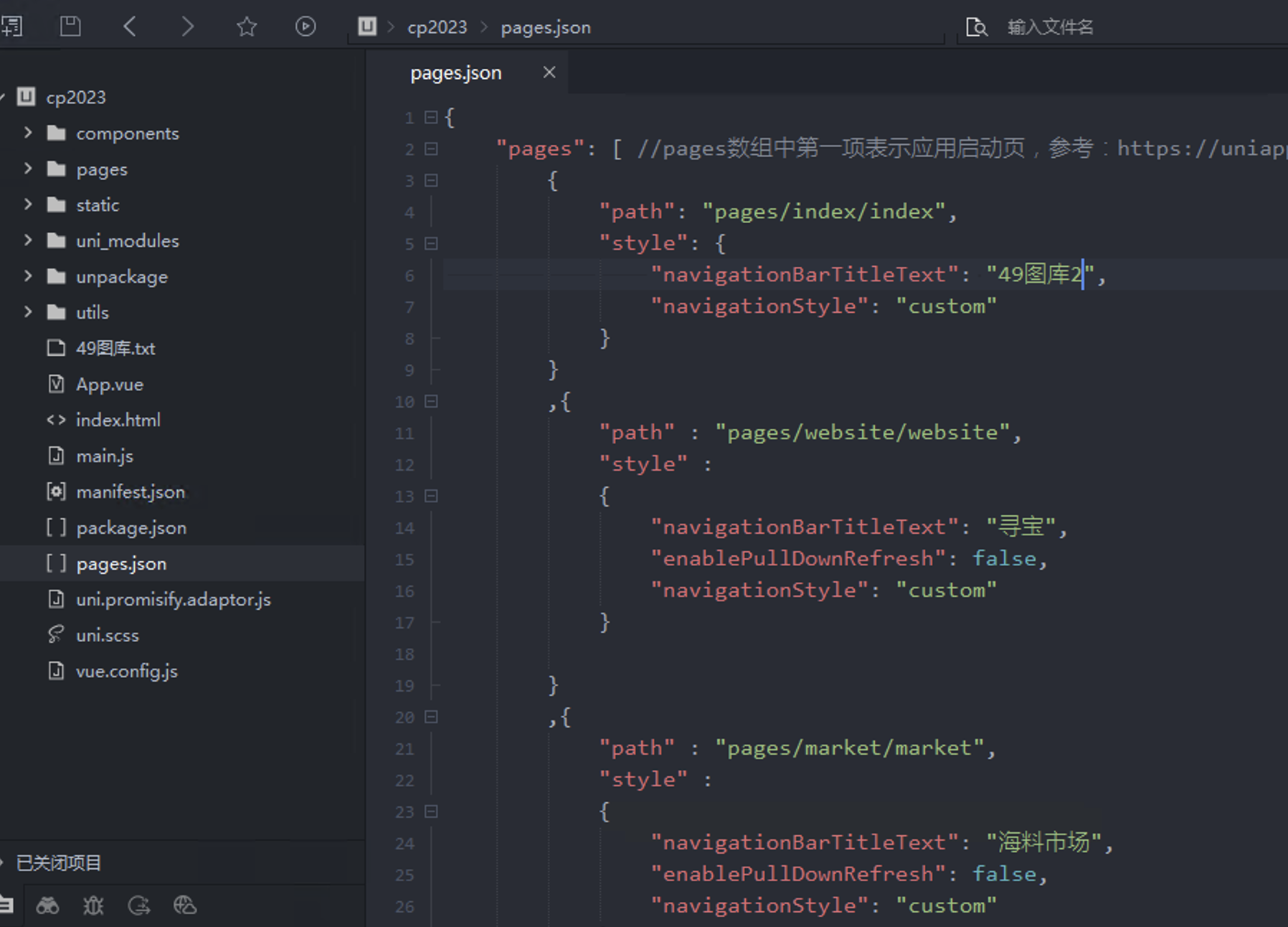Image resolution: width=1288 pixels, height=927 pixels.
Task: Click the save file toolbar icon
Action: pyautogui.click(x=70, y=27)
